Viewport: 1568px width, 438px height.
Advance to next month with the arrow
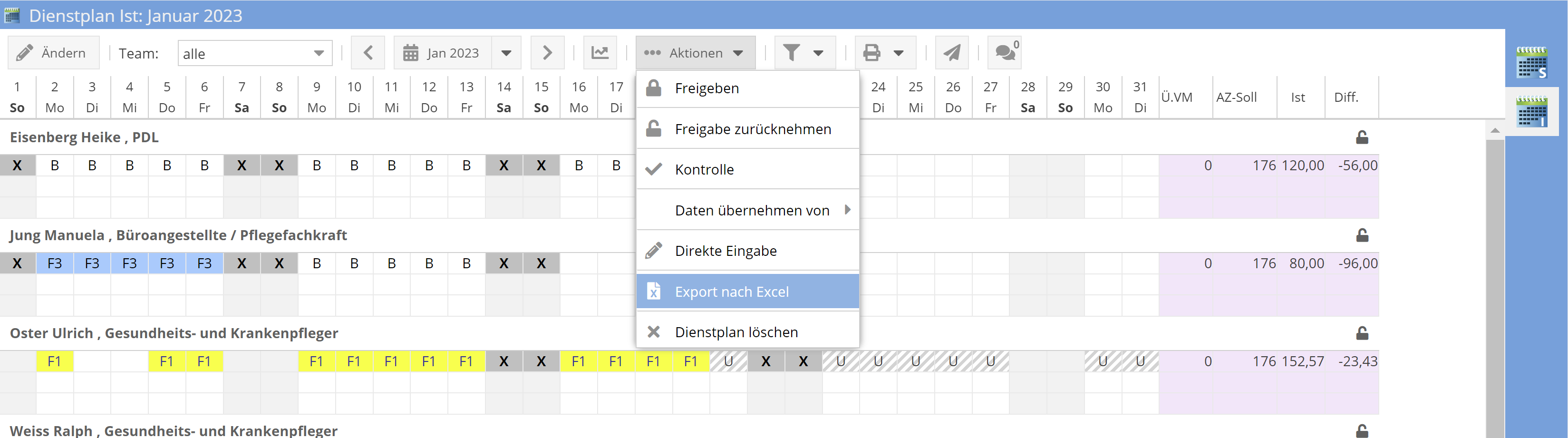click(547, 52)
